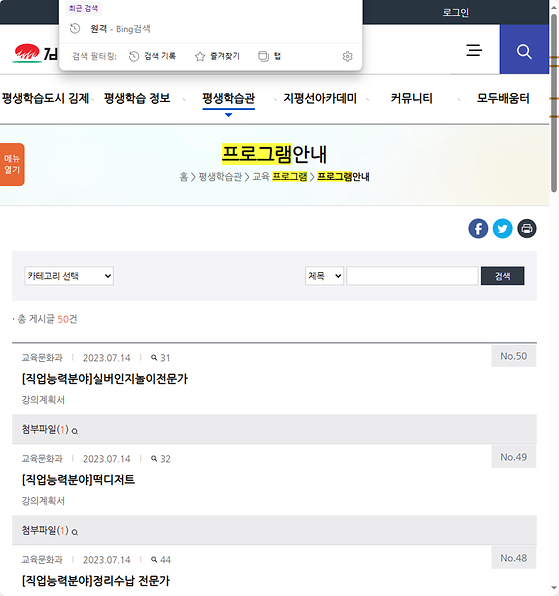559x596 pixels.
Task: Select recent search 원격 Bing검색
Action: coord(211,29)
